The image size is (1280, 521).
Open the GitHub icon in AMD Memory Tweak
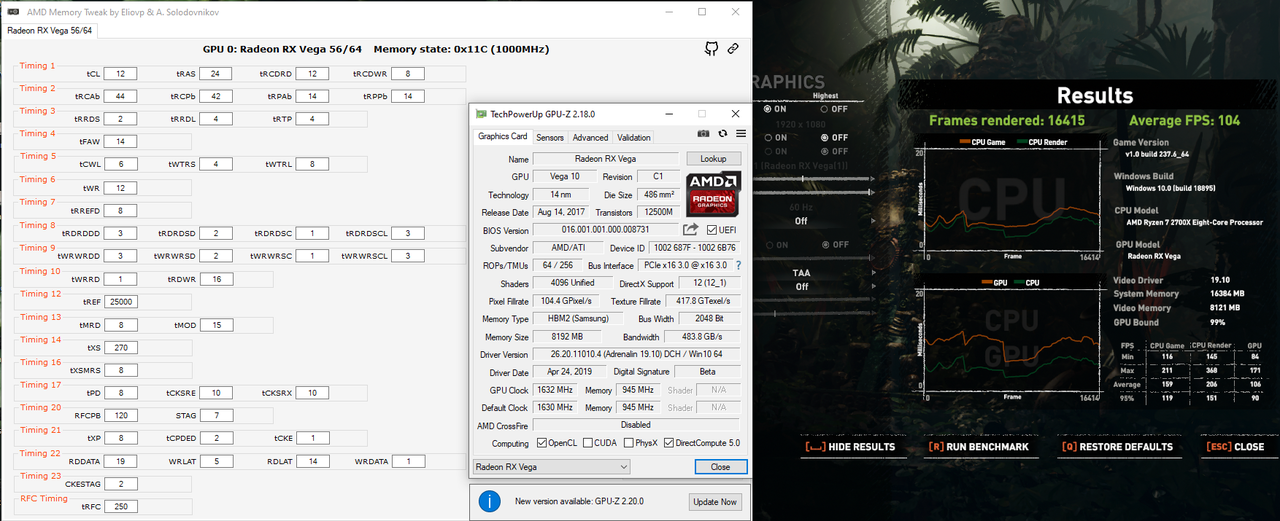pyautogui.click(x=711, y=48)
